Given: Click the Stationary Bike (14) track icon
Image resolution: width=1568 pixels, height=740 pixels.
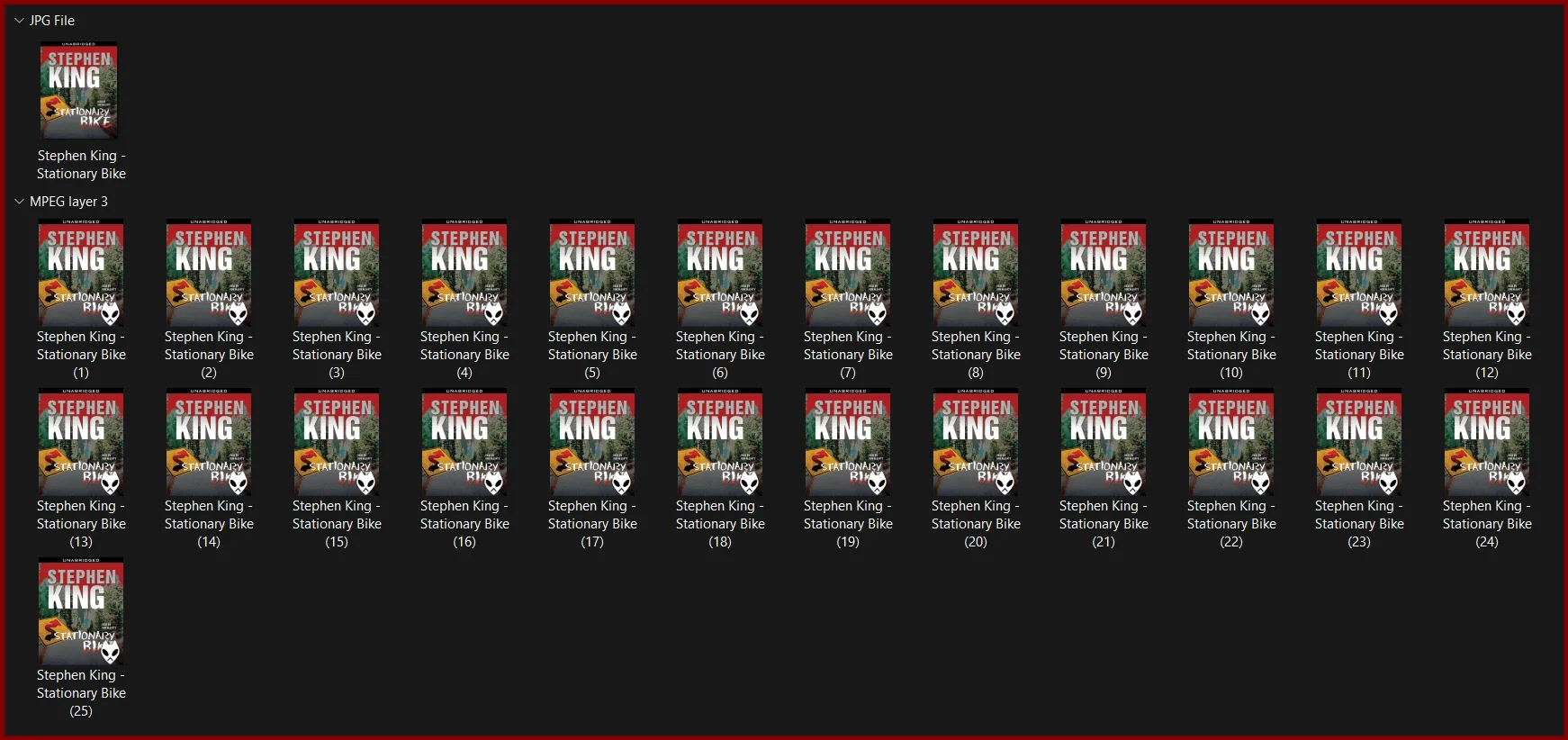Looking at the screenshot, I should pos(209,442).
